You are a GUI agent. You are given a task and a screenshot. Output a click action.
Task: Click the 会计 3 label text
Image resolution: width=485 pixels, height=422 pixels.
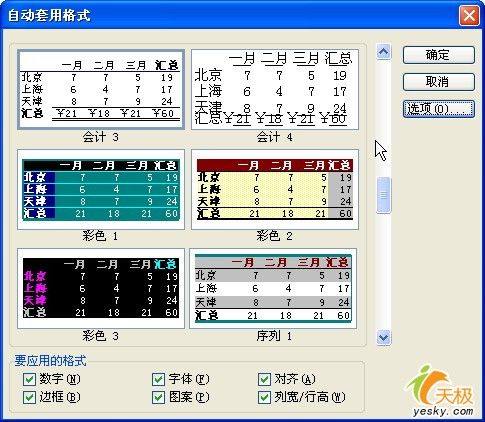[x=101, y=137]
